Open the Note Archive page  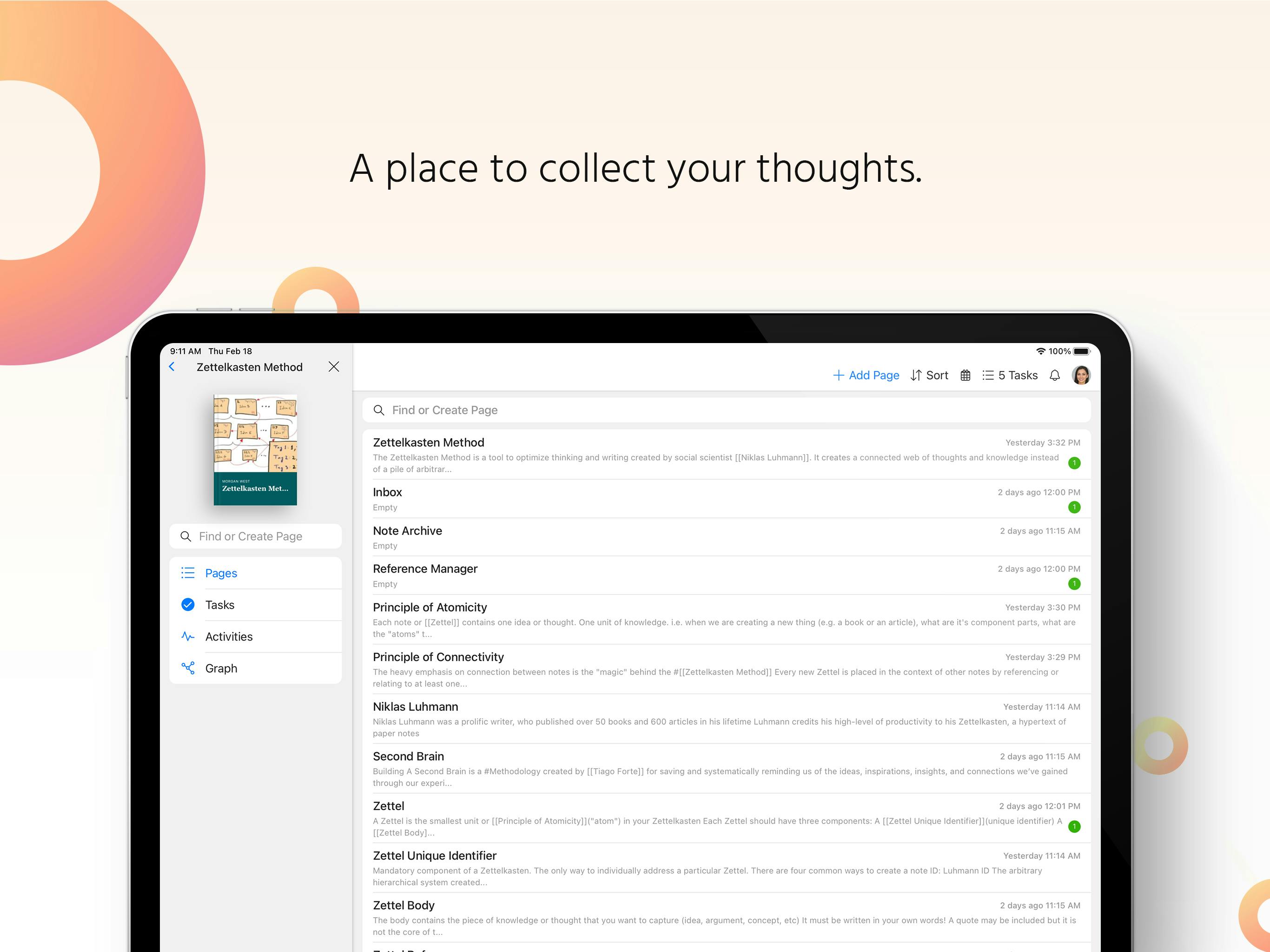tap(726, 537)
